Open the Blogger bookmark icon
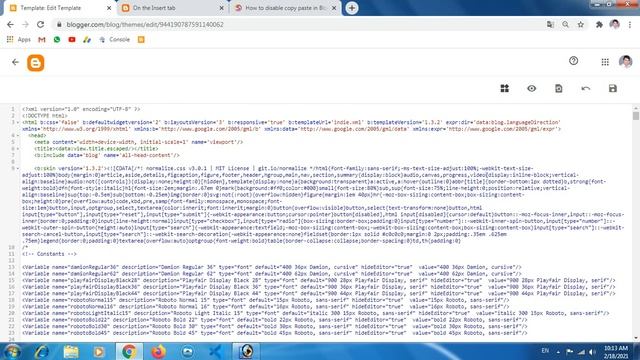Viewport: 640px width, 360px height. coord(141,40)
